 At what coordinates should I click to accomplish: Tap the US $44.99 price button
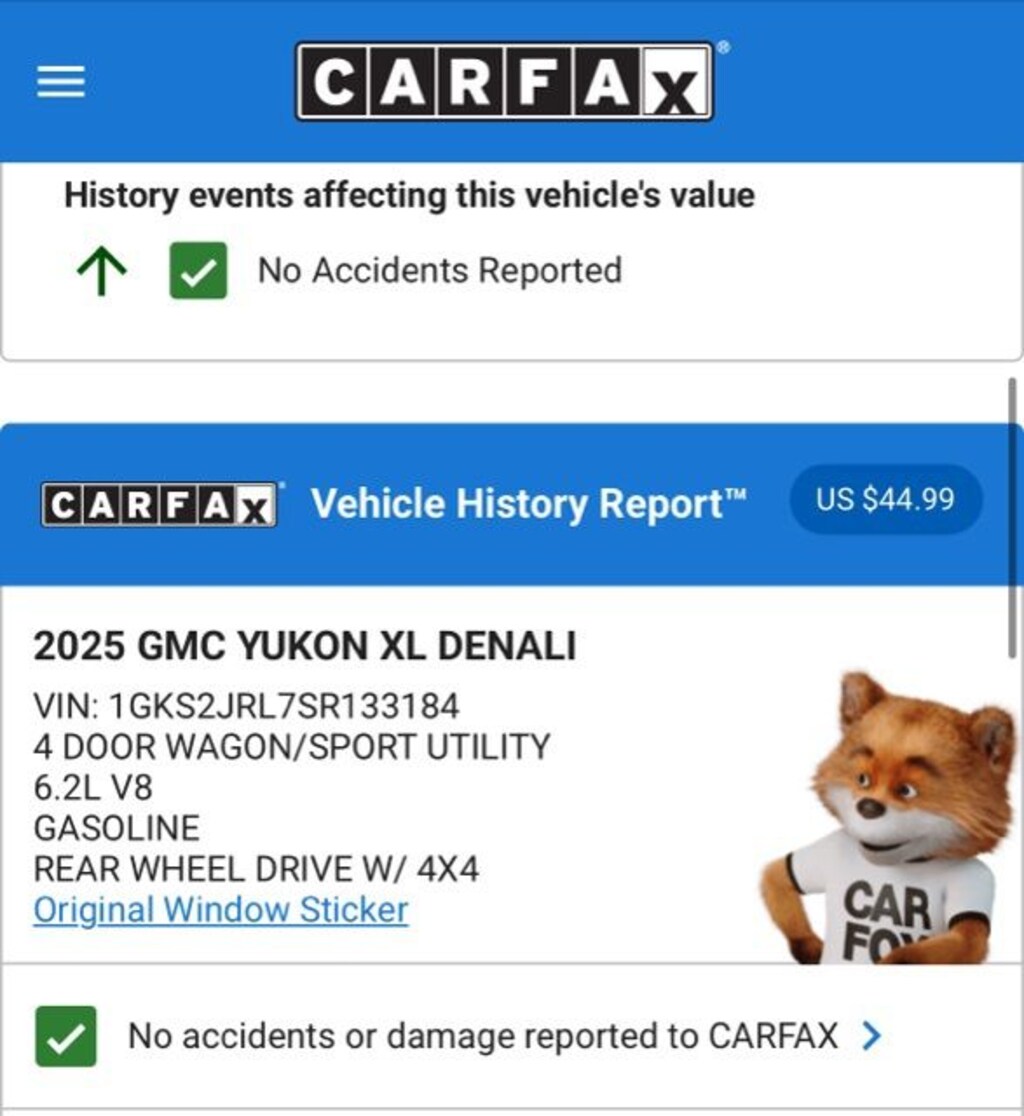[x=886, y=500]
